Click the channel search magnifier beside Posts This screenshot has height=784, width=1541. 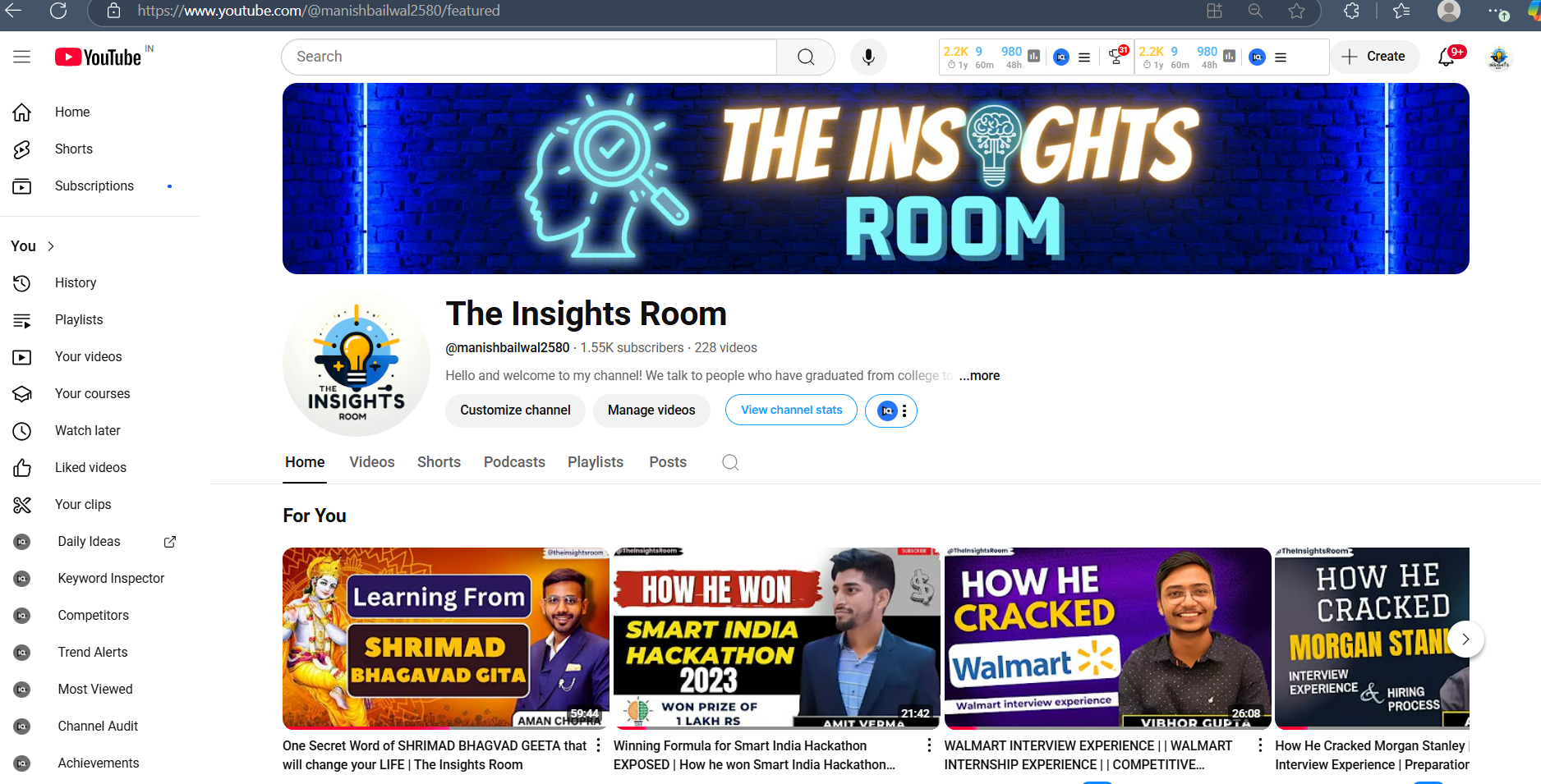730,462
